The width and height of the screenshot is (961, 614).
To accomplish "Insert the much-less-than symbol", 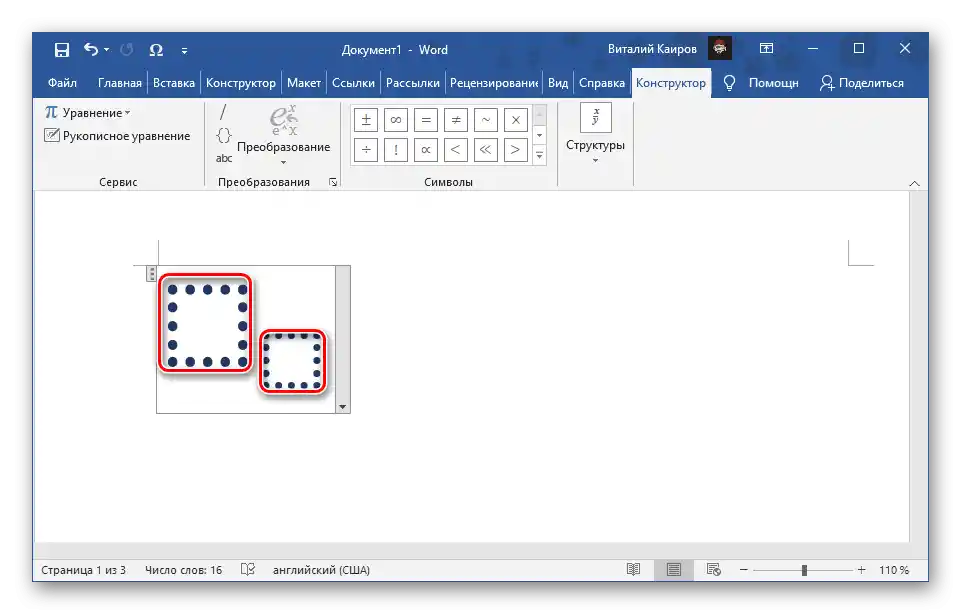I will coord(486,150).
